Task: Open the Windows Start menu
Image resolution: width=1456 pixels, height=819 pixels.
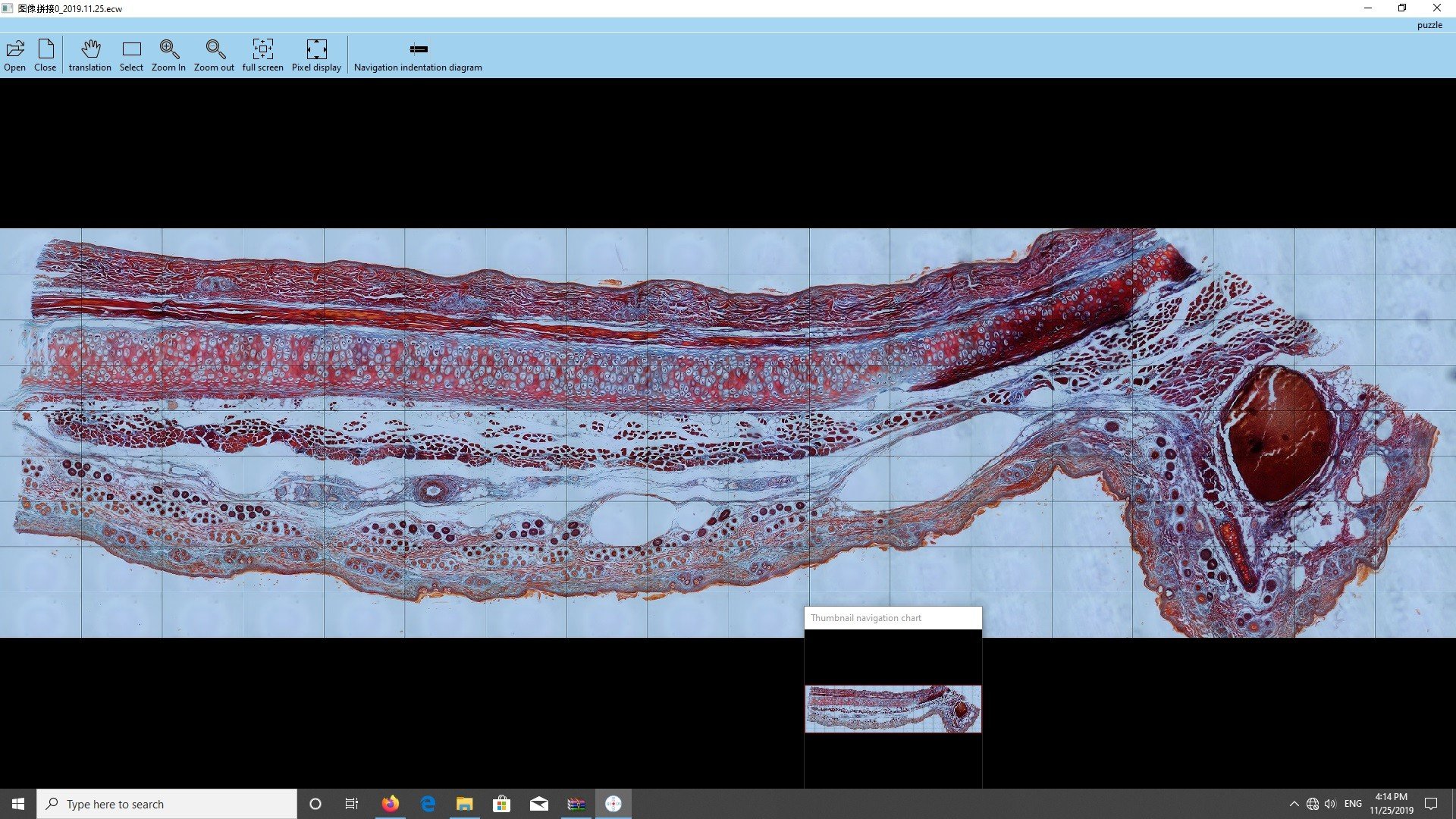Action: tap(18, 804)
